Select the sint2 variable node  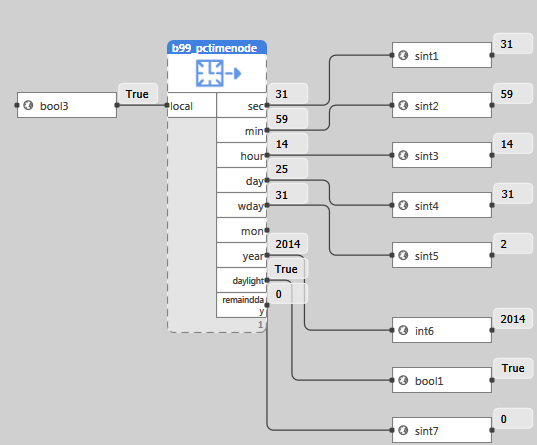pos(442,105)
